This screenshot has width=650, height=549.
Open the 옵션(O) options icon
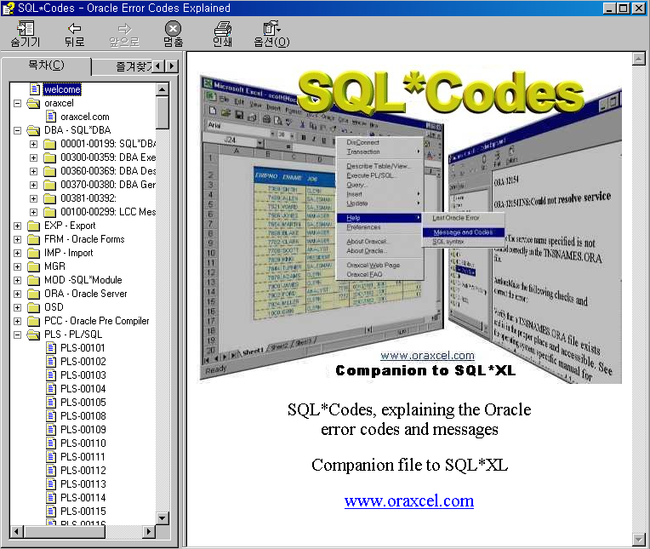[271, 28]
